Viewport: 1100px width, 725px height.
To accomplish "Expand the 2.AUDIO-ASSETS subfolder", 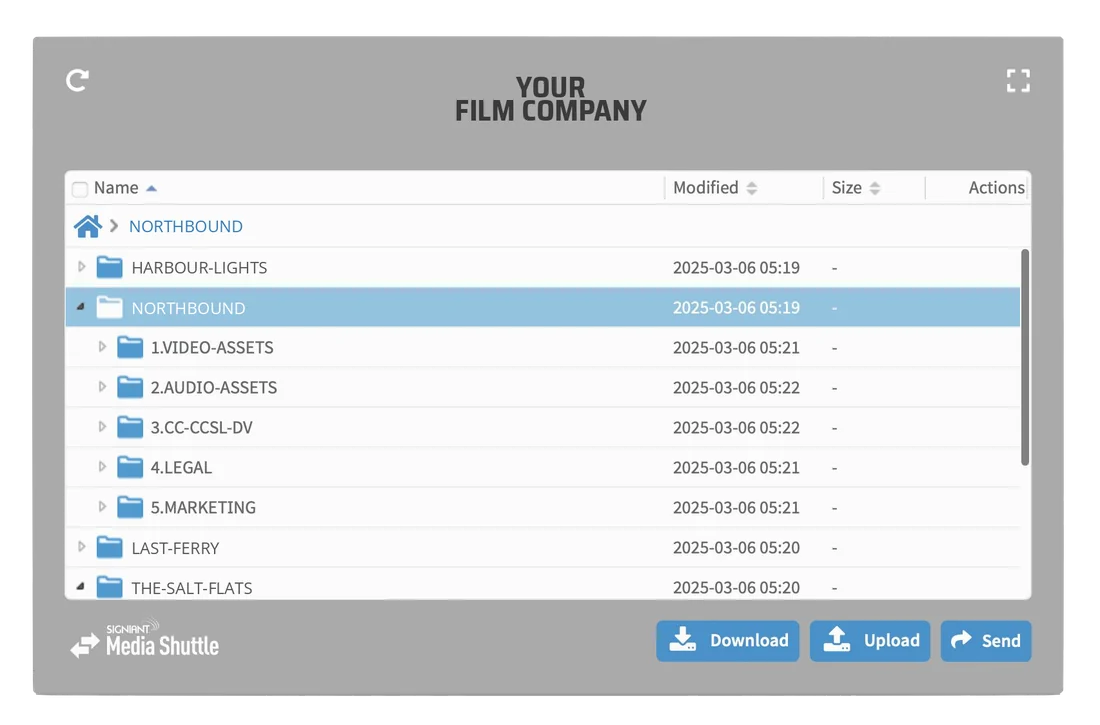I will [102, 387].
